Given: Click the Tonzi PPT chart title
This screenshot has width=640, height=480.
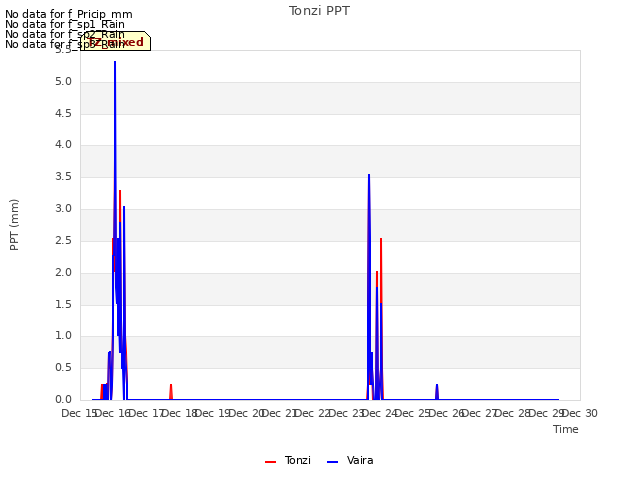Looking at the screenshot, I should pos(319,11).
